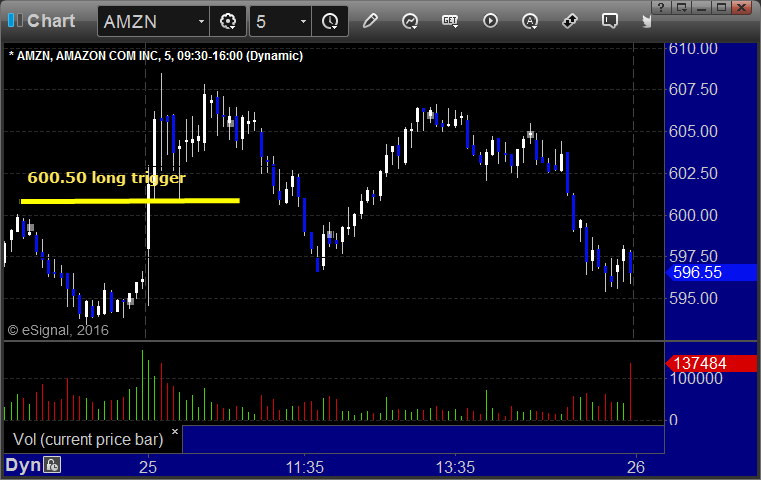Image resolution: width=761 pixels, height=480 pixels.
Task: Select the yellow long trigger line
Action: [x=130, y=200]
